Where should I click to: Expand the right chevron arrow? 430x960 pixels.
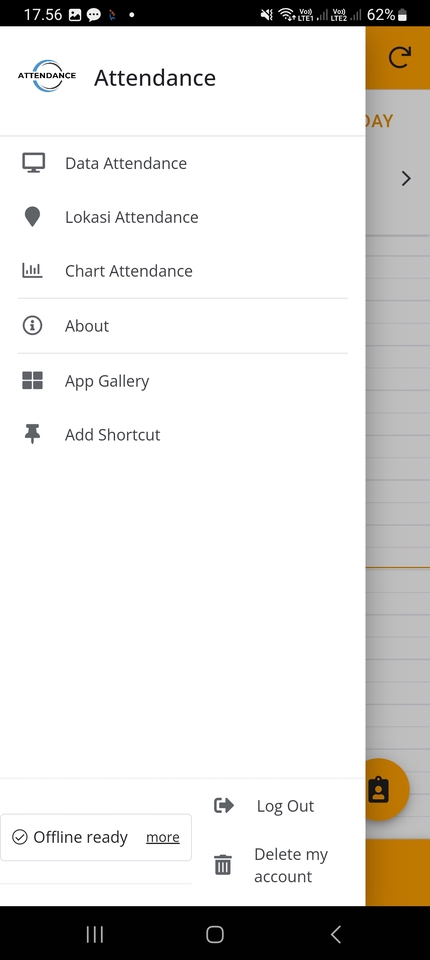pyautogui.click(x=405, y=178)
